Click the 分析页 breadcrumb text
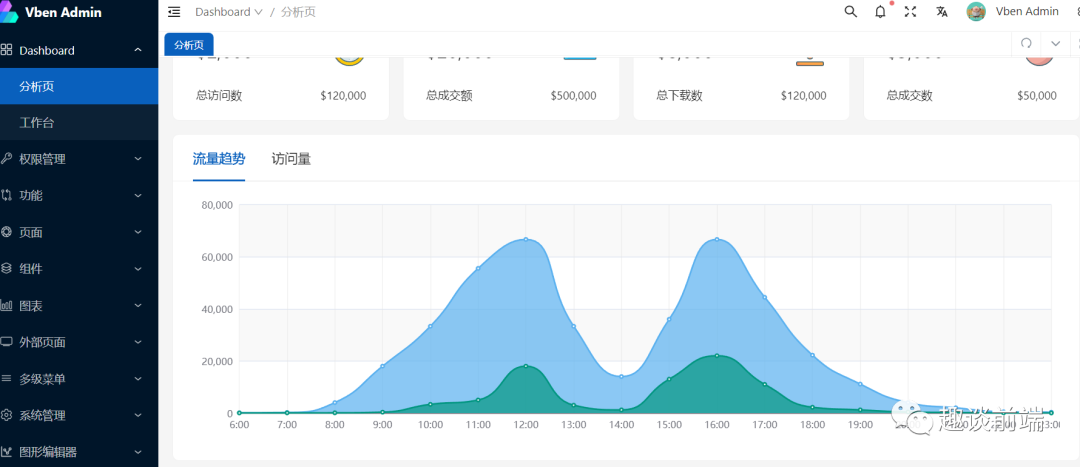Image resolution: width=1080 pixels, height=467 pixels. 298,12
